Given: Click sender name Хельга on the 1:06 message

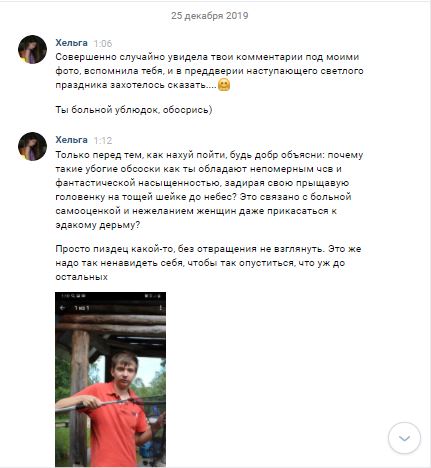Looking at the screenshot, I should point(71,43).
